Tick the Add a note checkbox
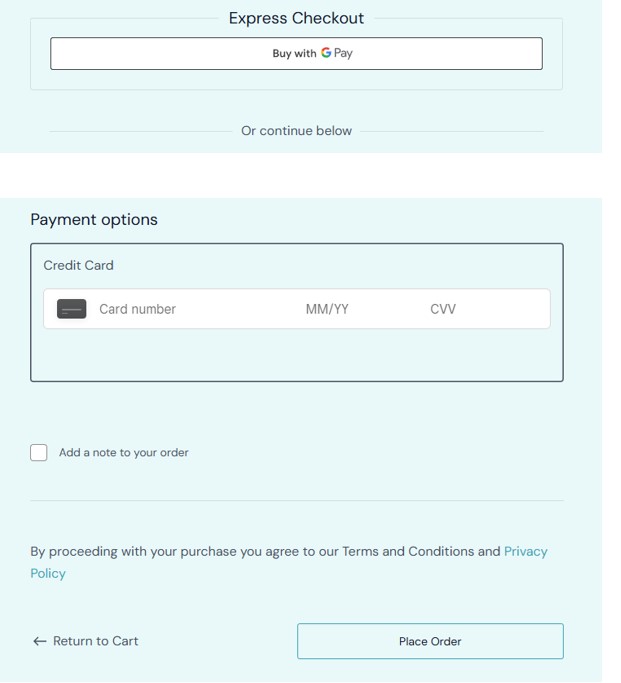 (39, 453)
